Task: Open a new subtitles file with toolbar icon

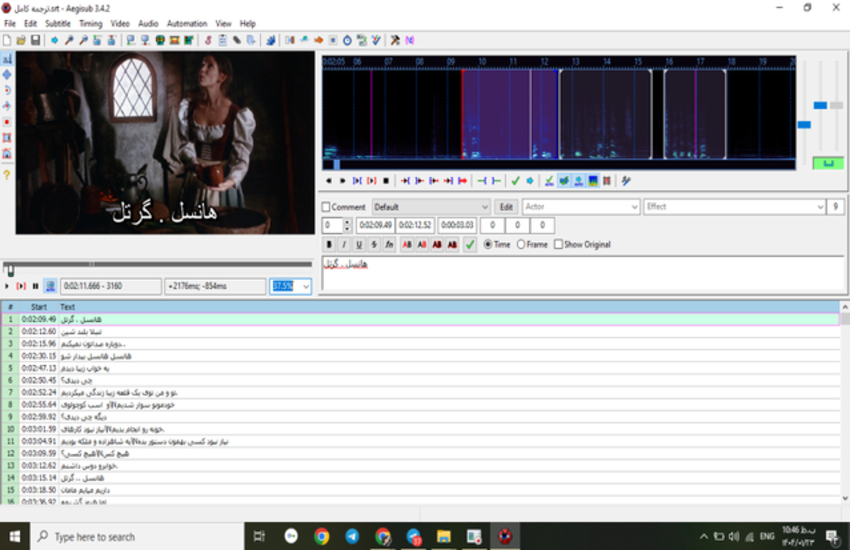Action: pos(7,40)
